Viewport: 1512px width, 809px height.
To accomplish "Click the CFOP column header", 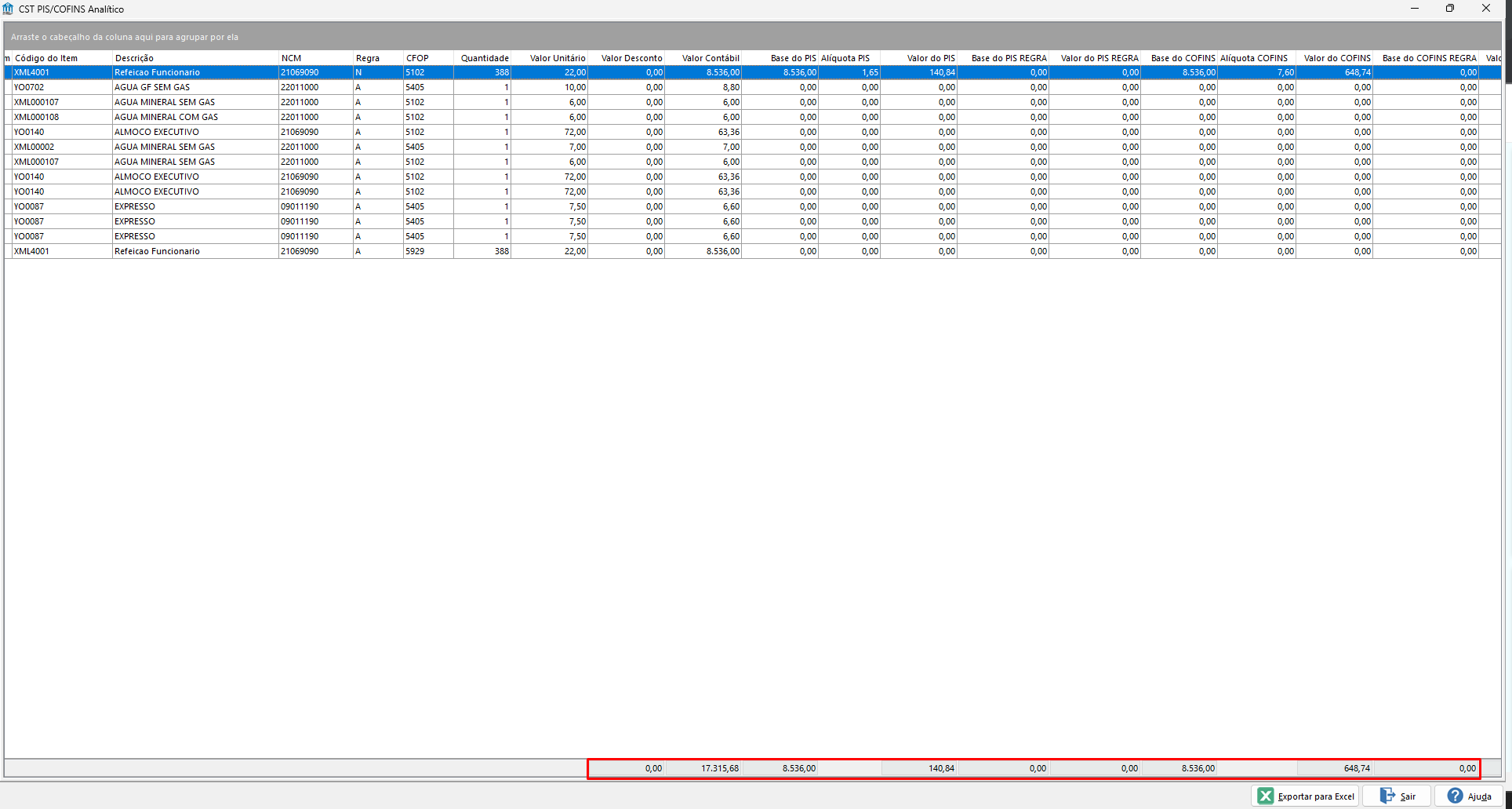I will pyautogui.click(x=428, y=58).
